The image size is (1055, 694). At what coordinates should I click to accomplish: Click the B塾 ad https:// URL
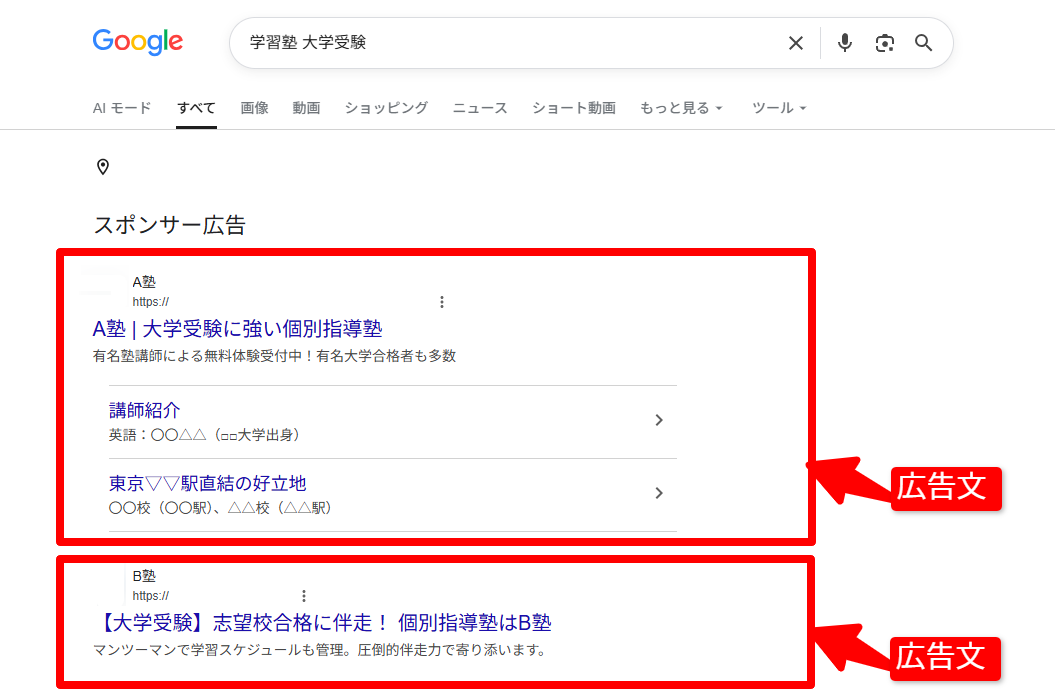point(151,596)
